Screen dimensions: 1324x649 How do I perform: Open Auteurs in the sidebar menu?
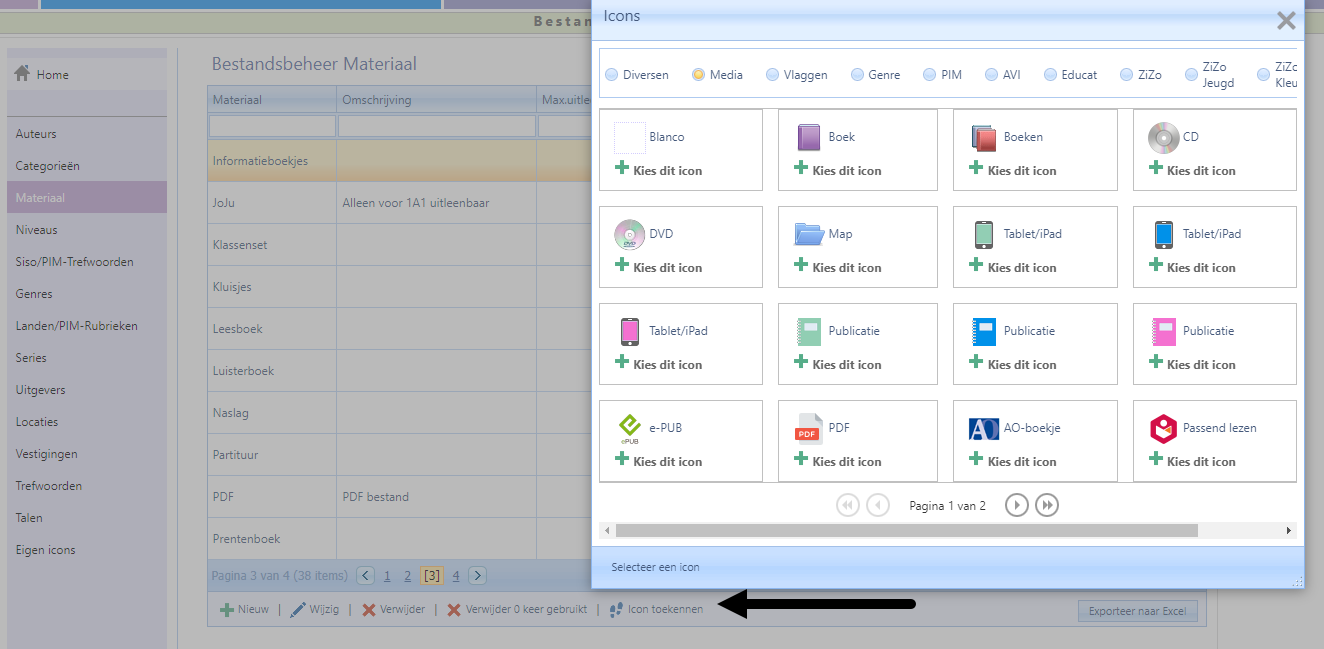click(x=36, y=134)
